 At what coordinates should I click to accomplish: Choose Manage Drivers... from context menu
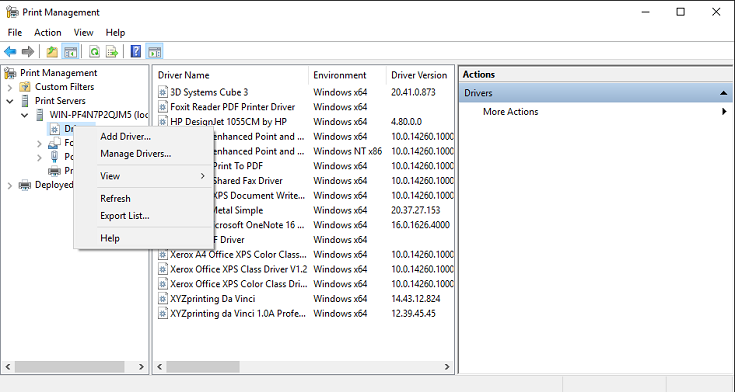point(135,154)
